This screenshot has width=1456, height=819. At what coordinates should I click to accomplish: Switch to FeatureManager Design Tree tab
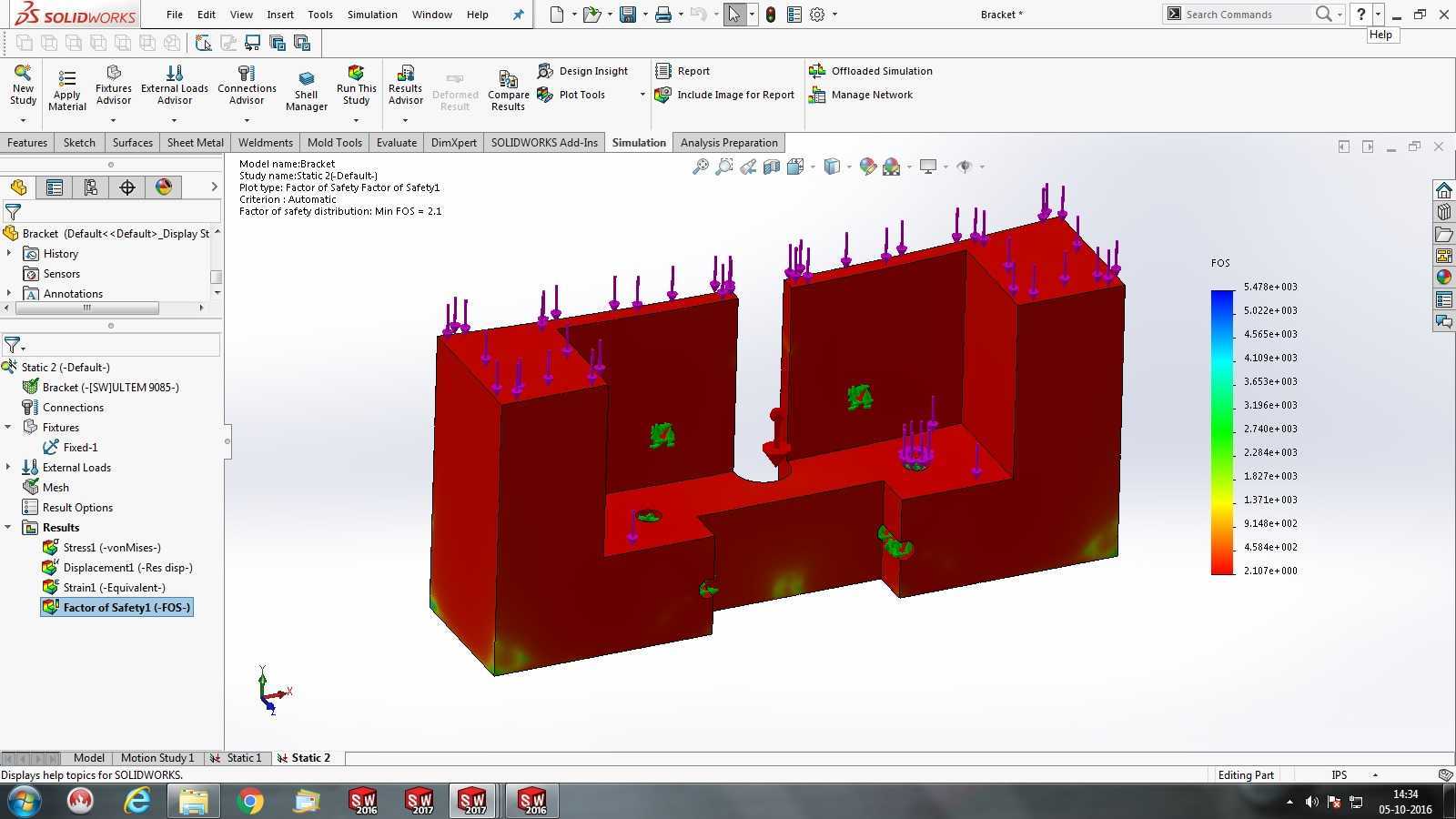pos(18,187)
